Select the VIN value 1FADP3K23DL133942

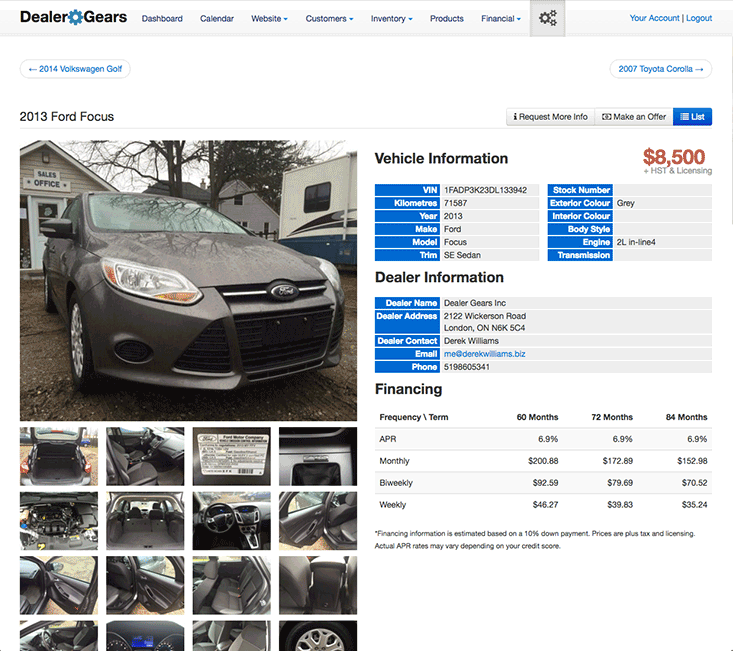[x=485, y=190]
